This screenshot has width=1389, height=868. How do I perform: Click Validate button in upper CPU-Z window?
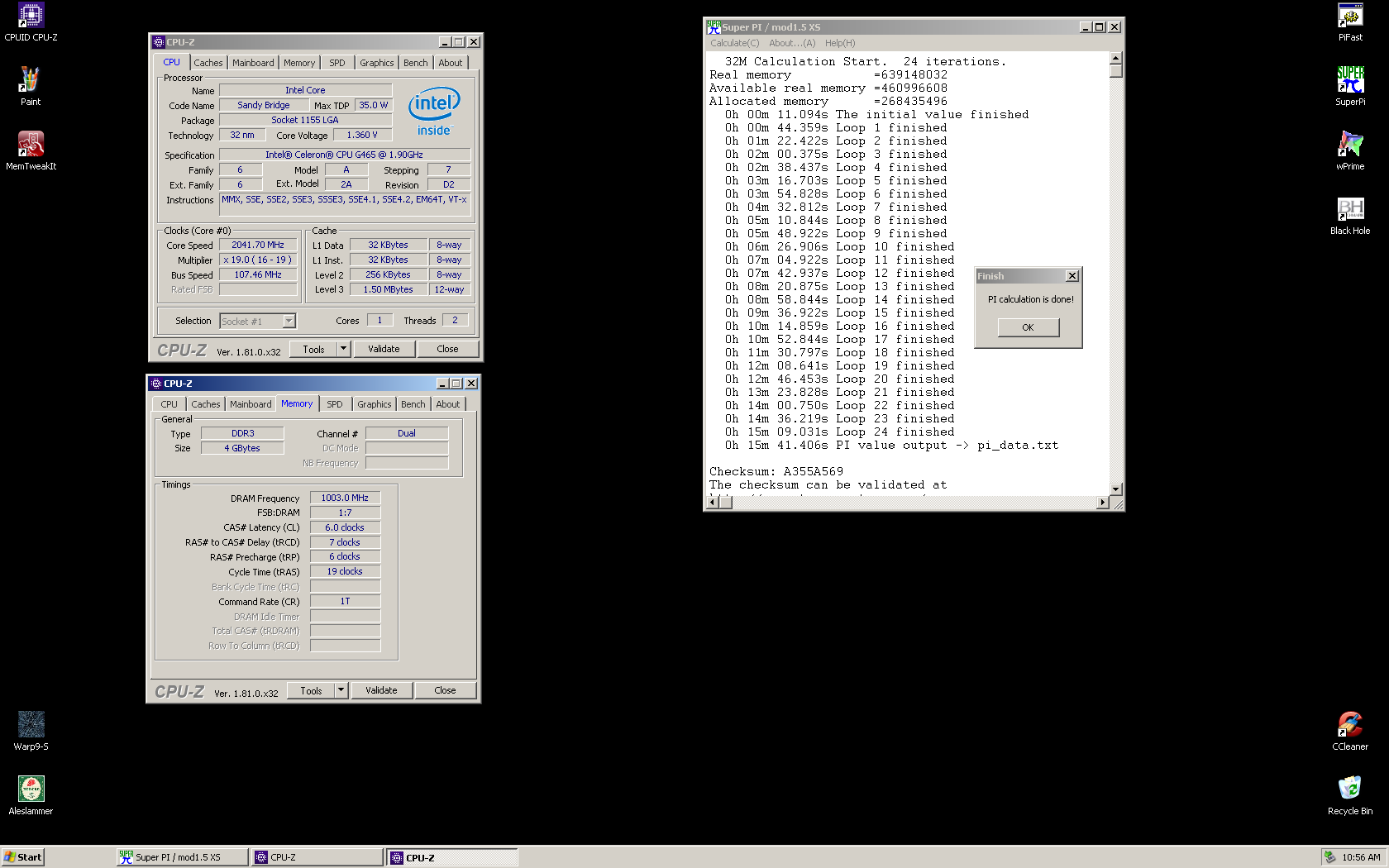click(x=384, y=349)
